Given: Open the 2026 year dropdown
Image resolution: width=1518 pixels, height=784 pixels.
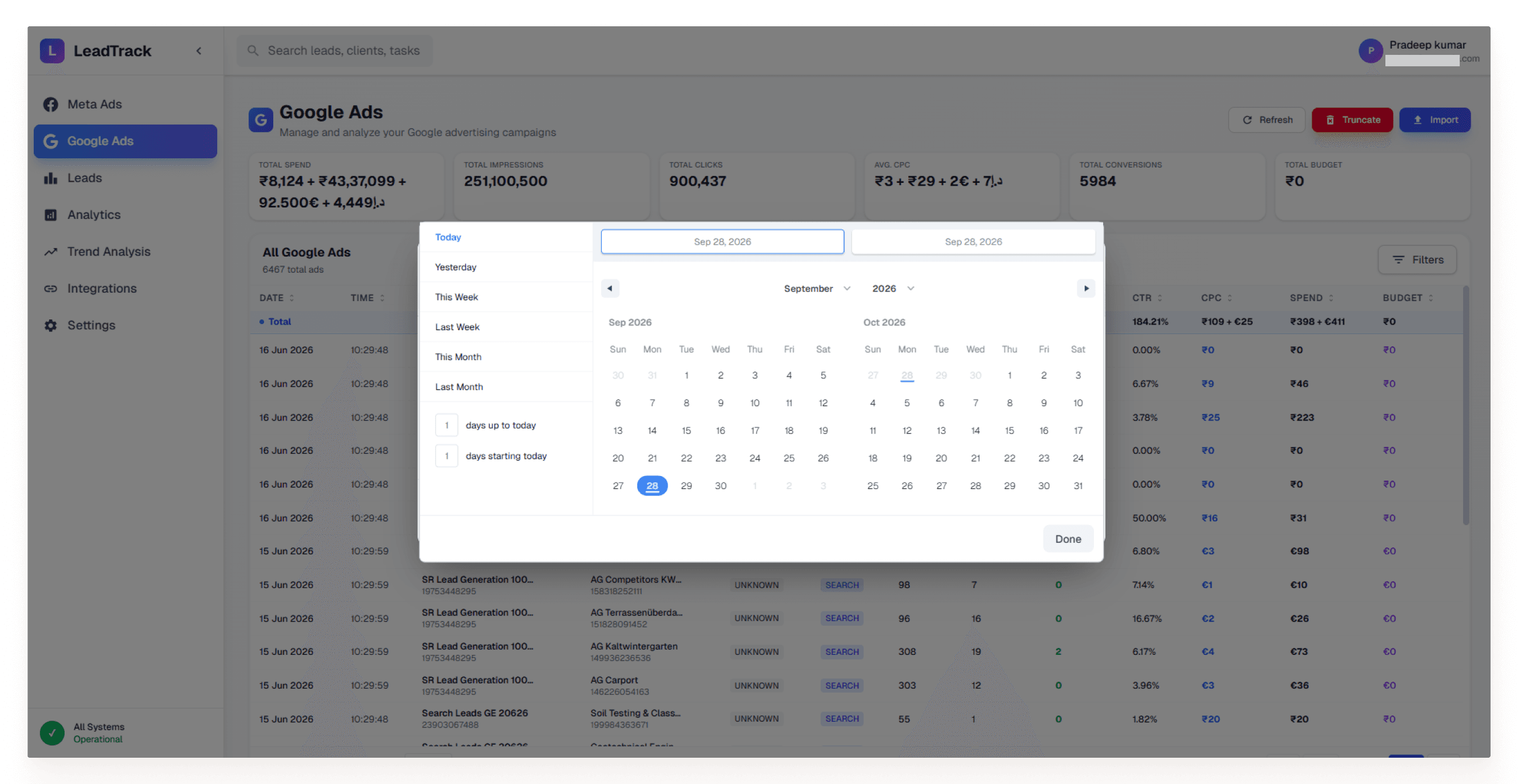Looking at the screenshot, I should coord(893,289).
